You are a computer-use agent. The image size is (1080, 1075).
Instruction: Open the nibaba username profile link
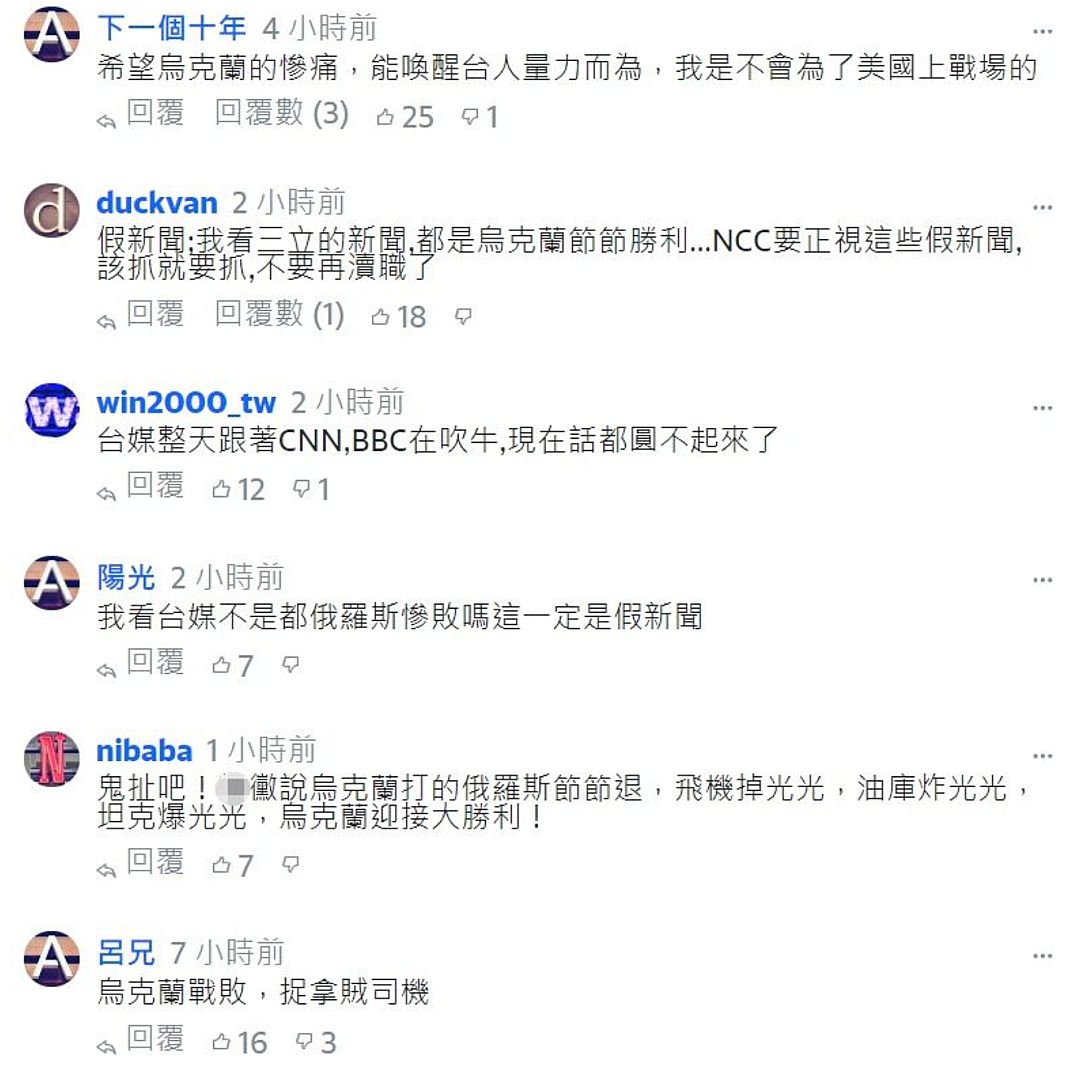(144, 751)
